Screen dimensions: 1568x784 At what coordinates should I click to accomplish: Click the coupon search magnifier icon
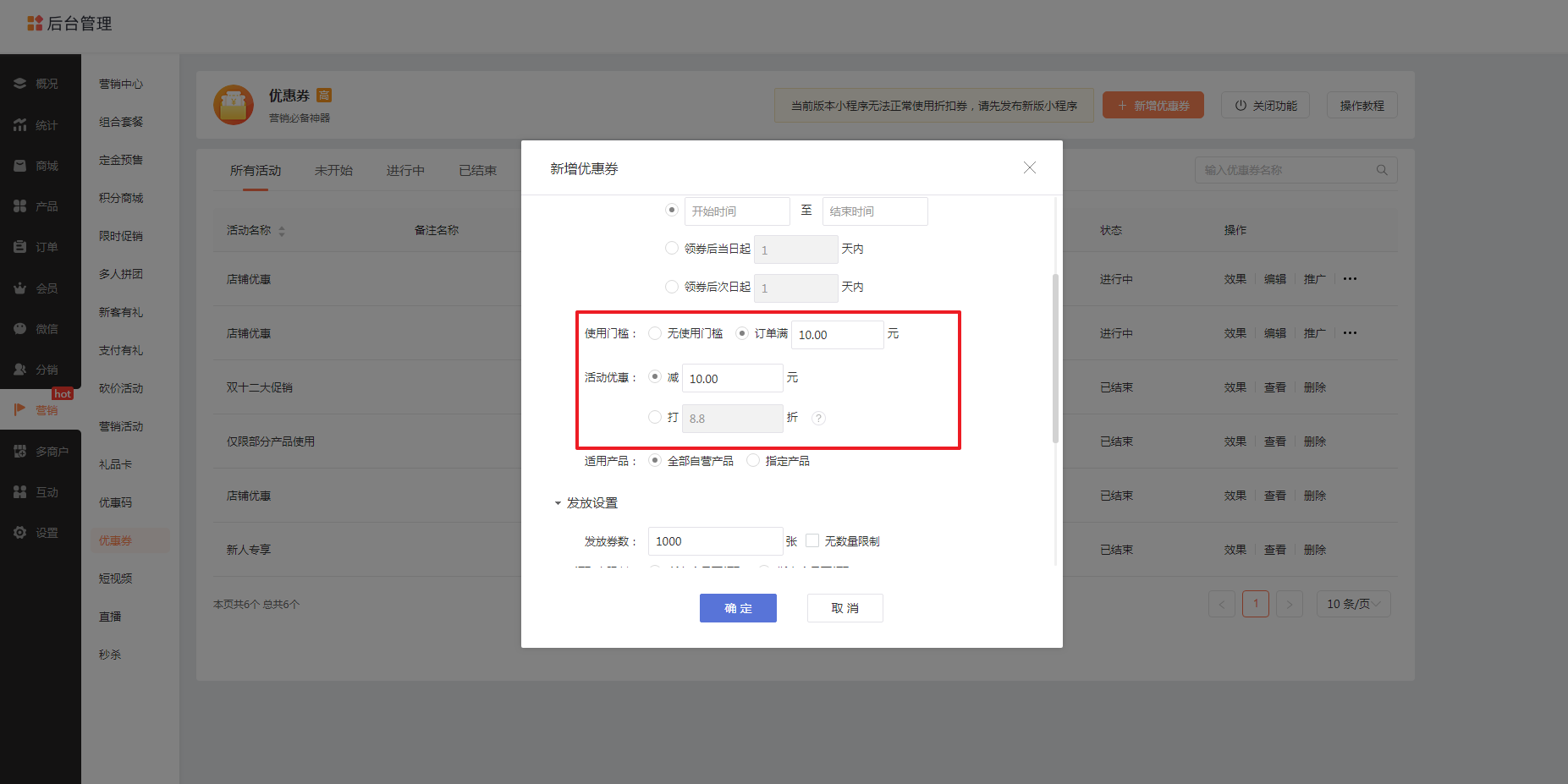coord(1382,170)
